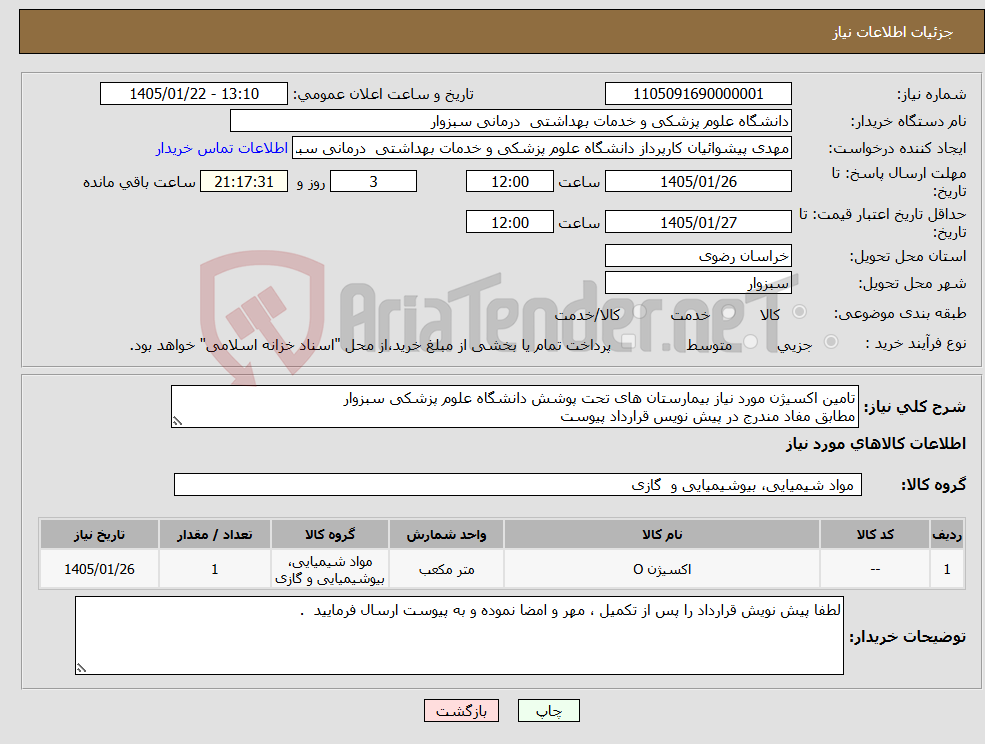Screen dimensions: 985x744
Task: Select the خدمت radio button
Action: [729, 312]
